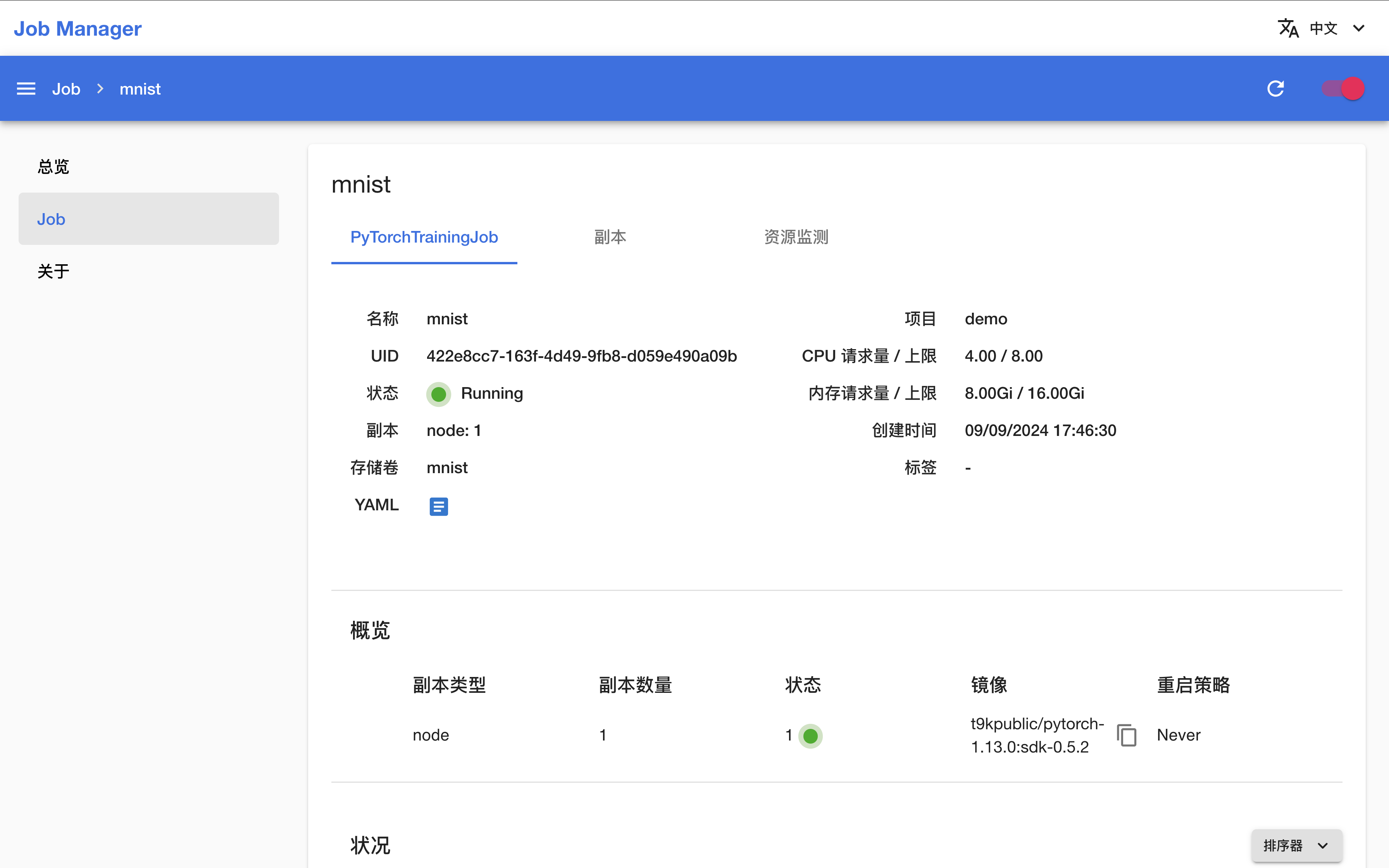Click the 存储卷 value mnist

(x=447, y=468)
